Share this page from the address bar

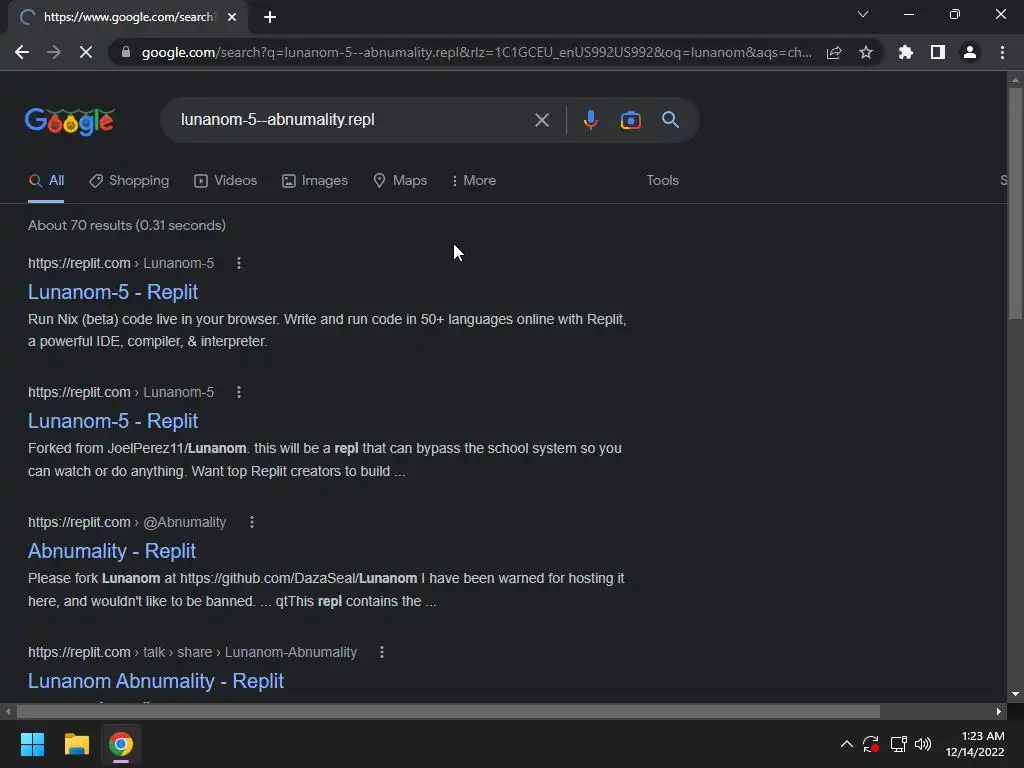click(x=834, y=52)
